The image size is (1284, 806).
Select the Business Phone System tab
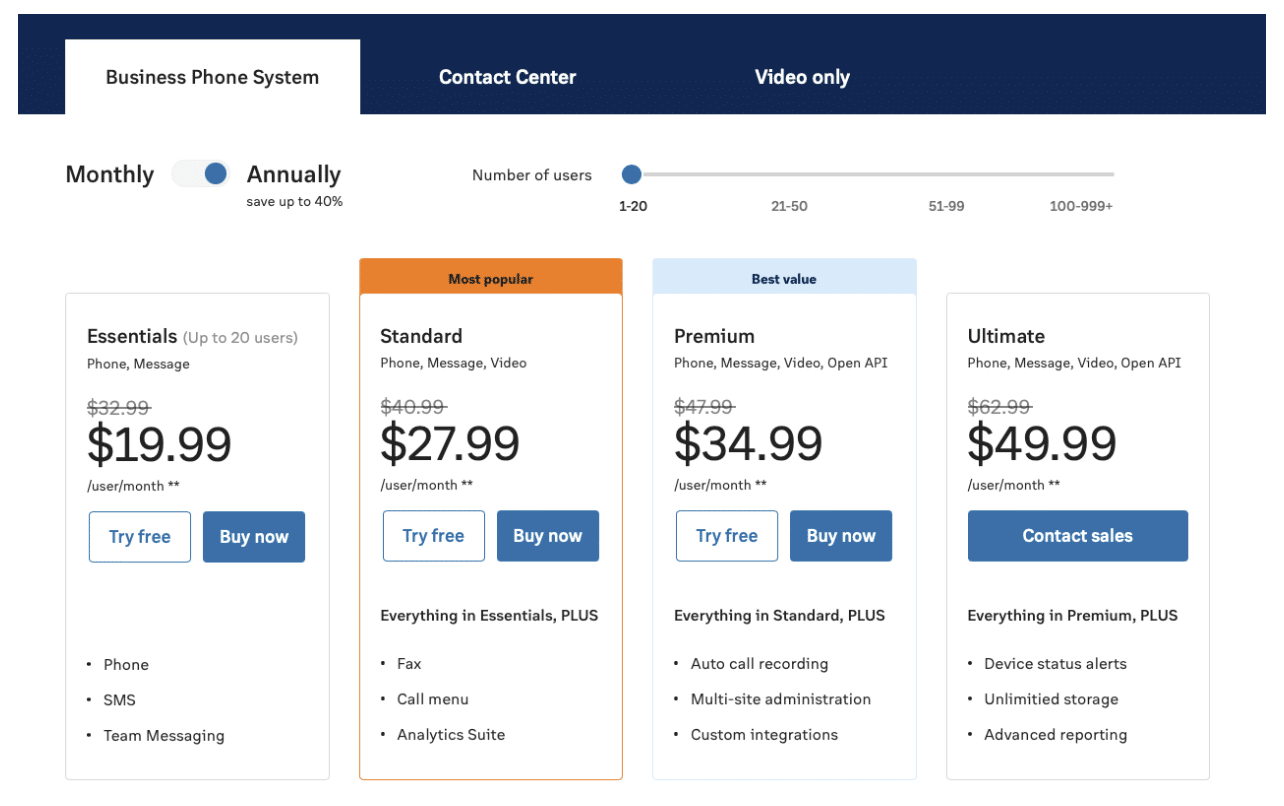[x=212, y=77]
